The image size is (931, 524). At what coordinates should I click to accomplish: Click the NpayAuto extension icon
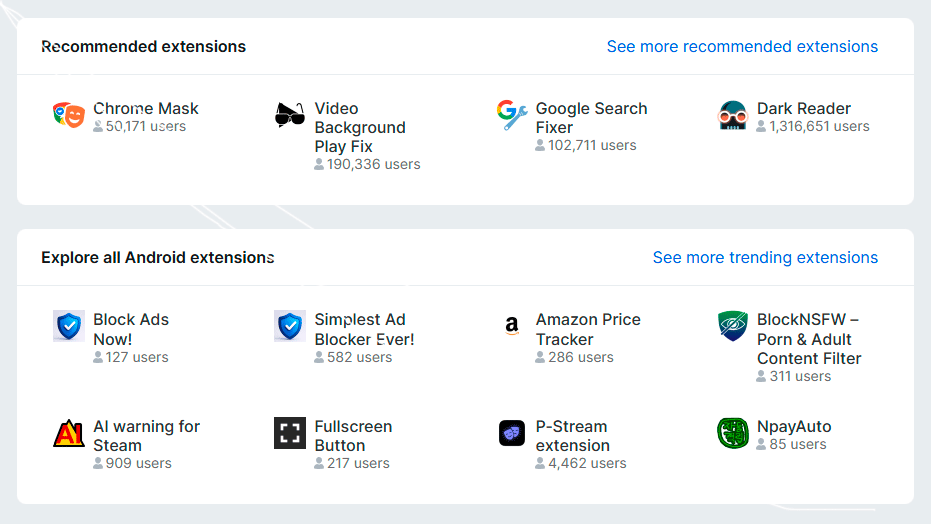pos(733,433)
